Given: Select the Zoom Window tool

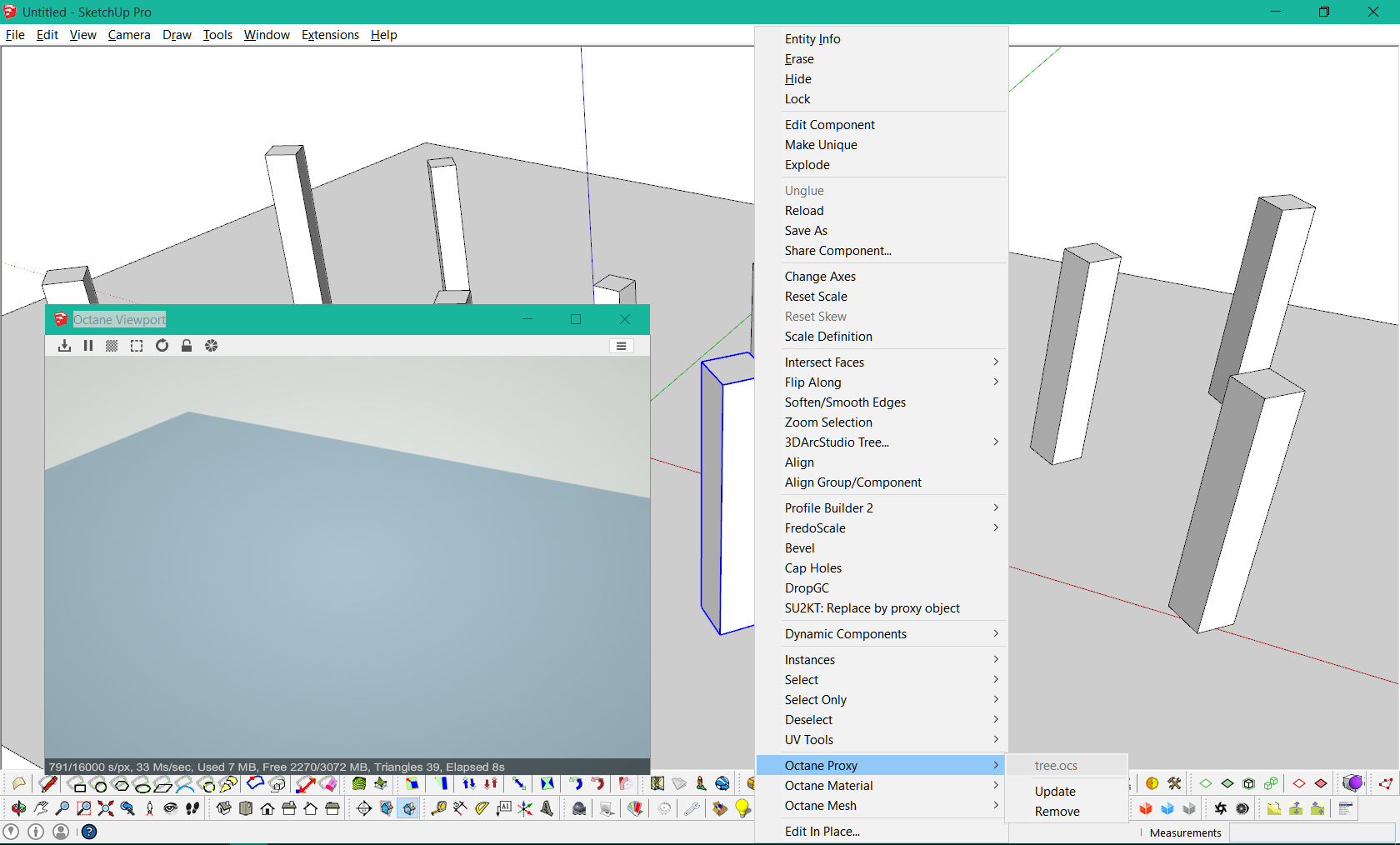Looking at the screenshot, I should tap(84, 808).
